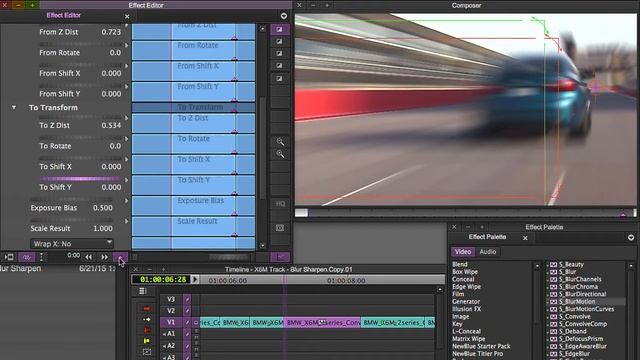Click the purple BMW_X6M clip on V1

point(322,322)
